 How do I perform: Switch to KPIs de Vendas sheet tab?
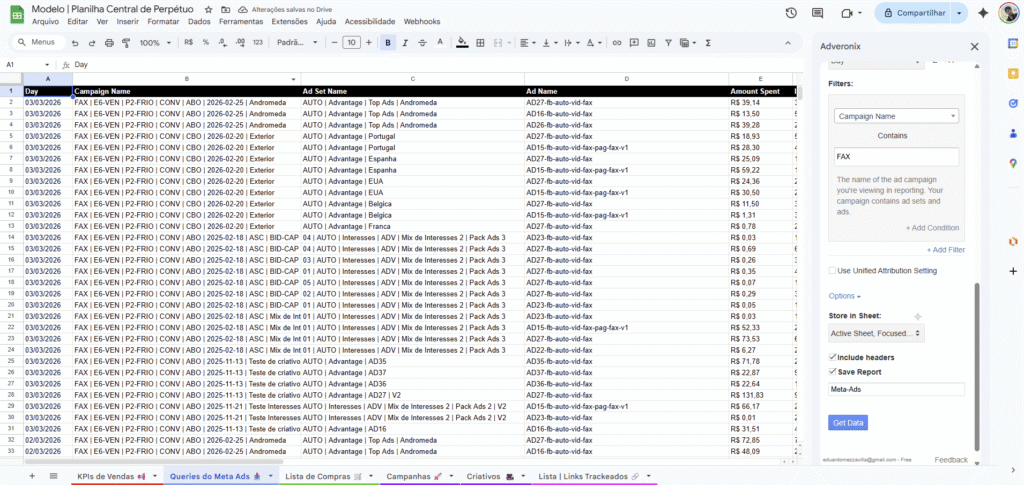tap(111, 476)
